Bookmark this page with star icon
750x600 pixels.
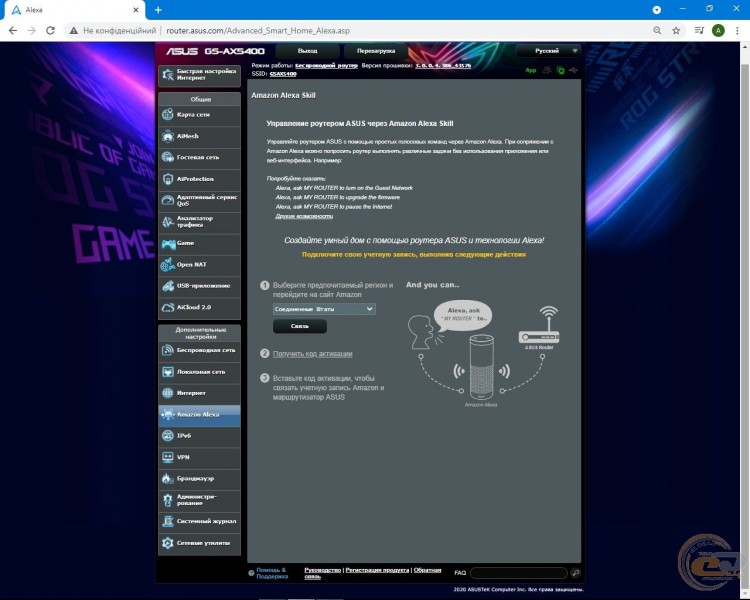click(x=676, y=31)
